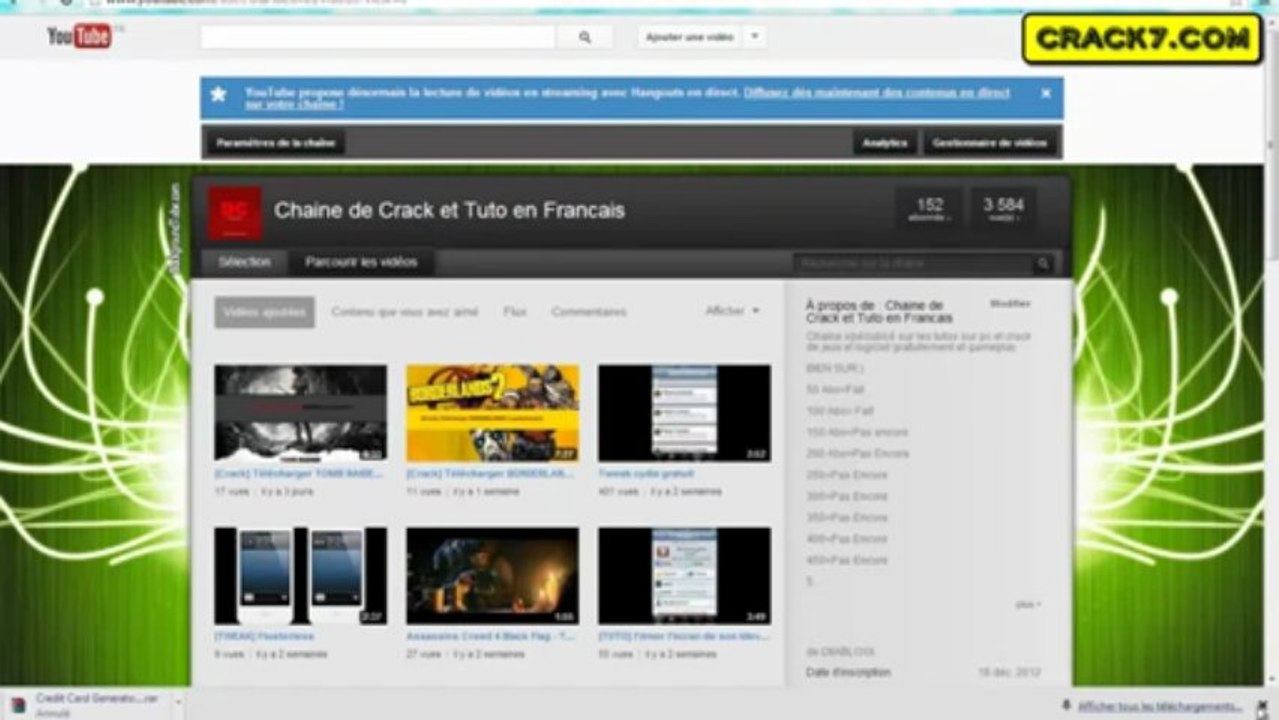
Task: Click the star icon in the blue banner
Action: 218,94
